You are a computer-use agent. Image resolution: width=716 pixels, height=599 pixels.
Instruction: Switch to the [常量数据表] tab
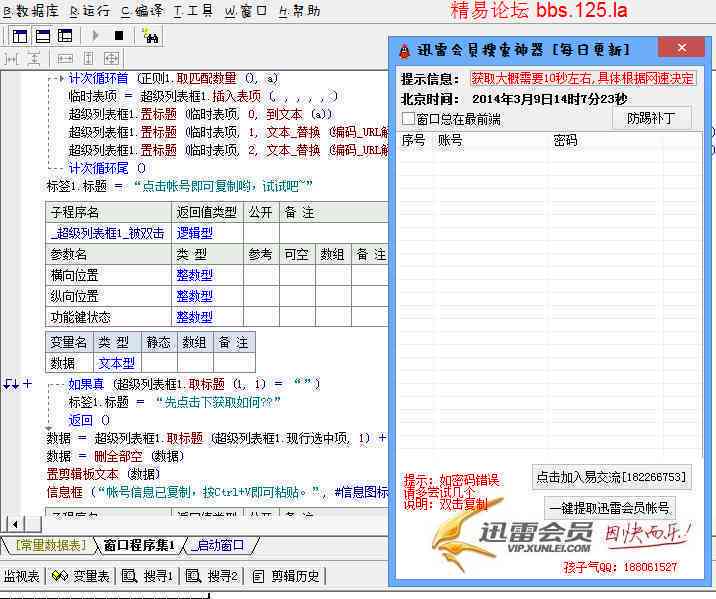coord(50,545)
